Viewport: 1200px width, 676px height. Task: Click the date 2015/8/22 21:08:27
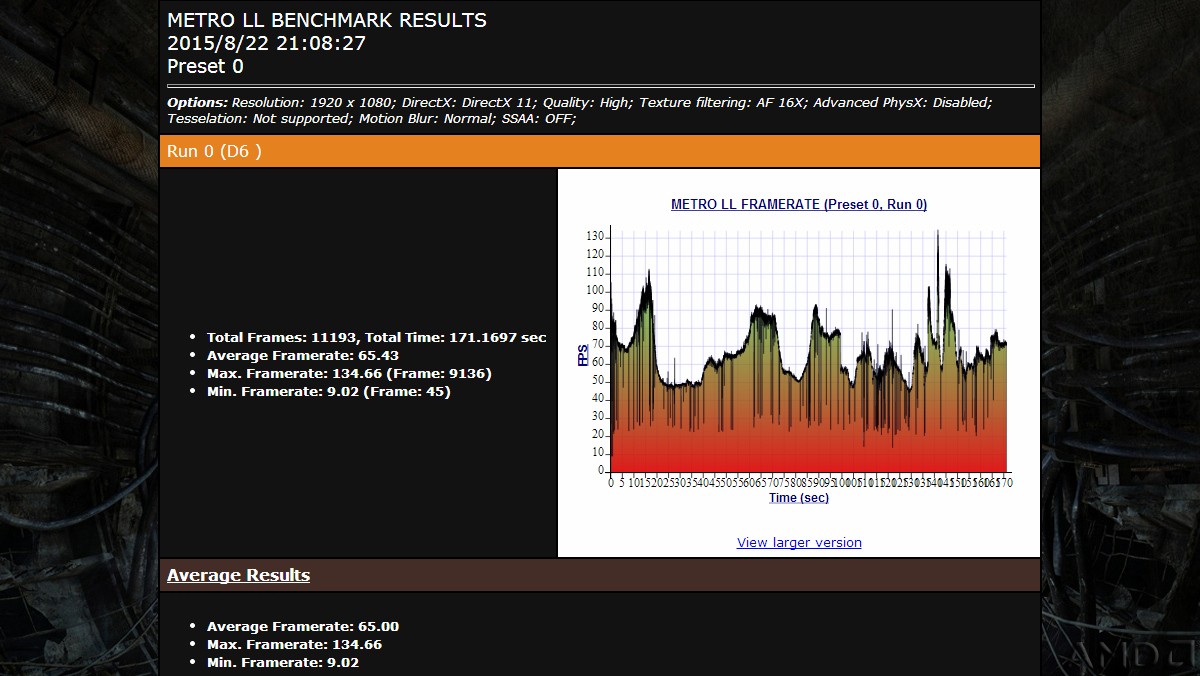(x=266, y=43)
